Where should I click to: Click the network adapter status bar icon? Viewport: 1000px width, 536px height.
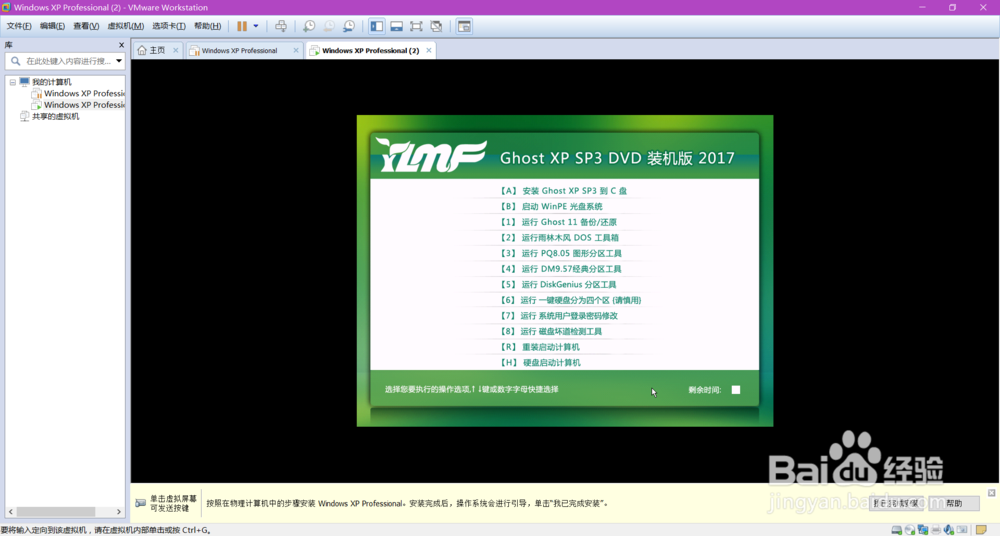(923, 530)
